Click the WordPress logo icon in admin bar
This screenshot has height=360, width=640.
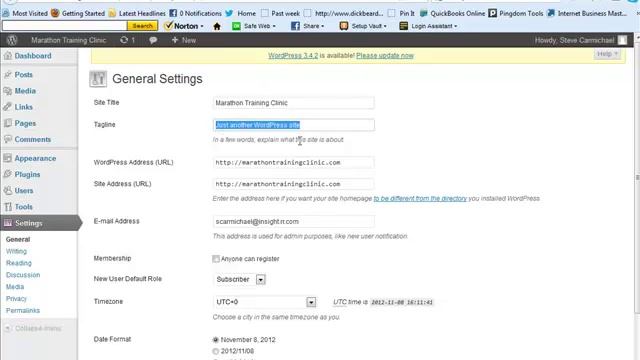click(x=12, y=40)
